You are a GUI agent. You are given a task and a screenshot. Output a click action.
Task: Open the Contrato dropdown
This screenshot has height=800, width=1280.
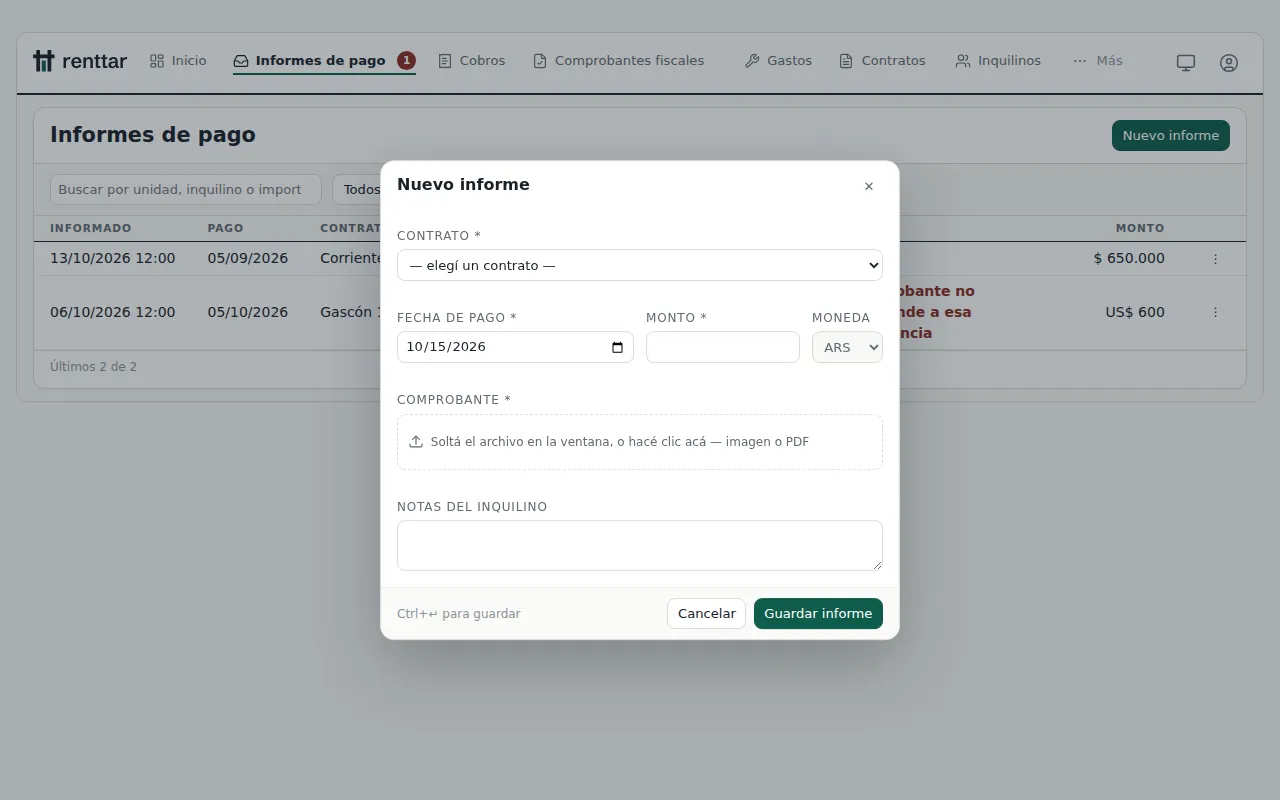coord(640,265)
